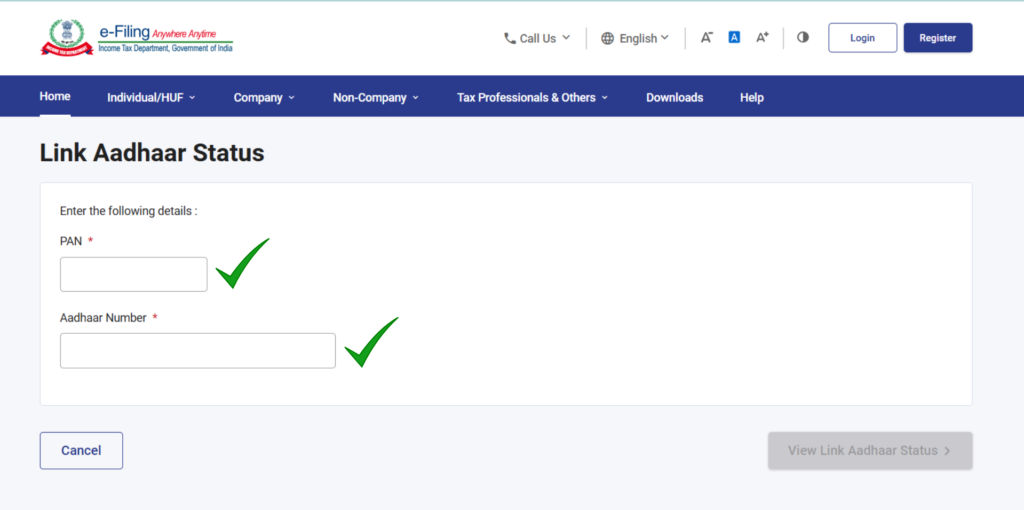Click green checkmark beside Aadhaar Number field

(x=370, y=342)
